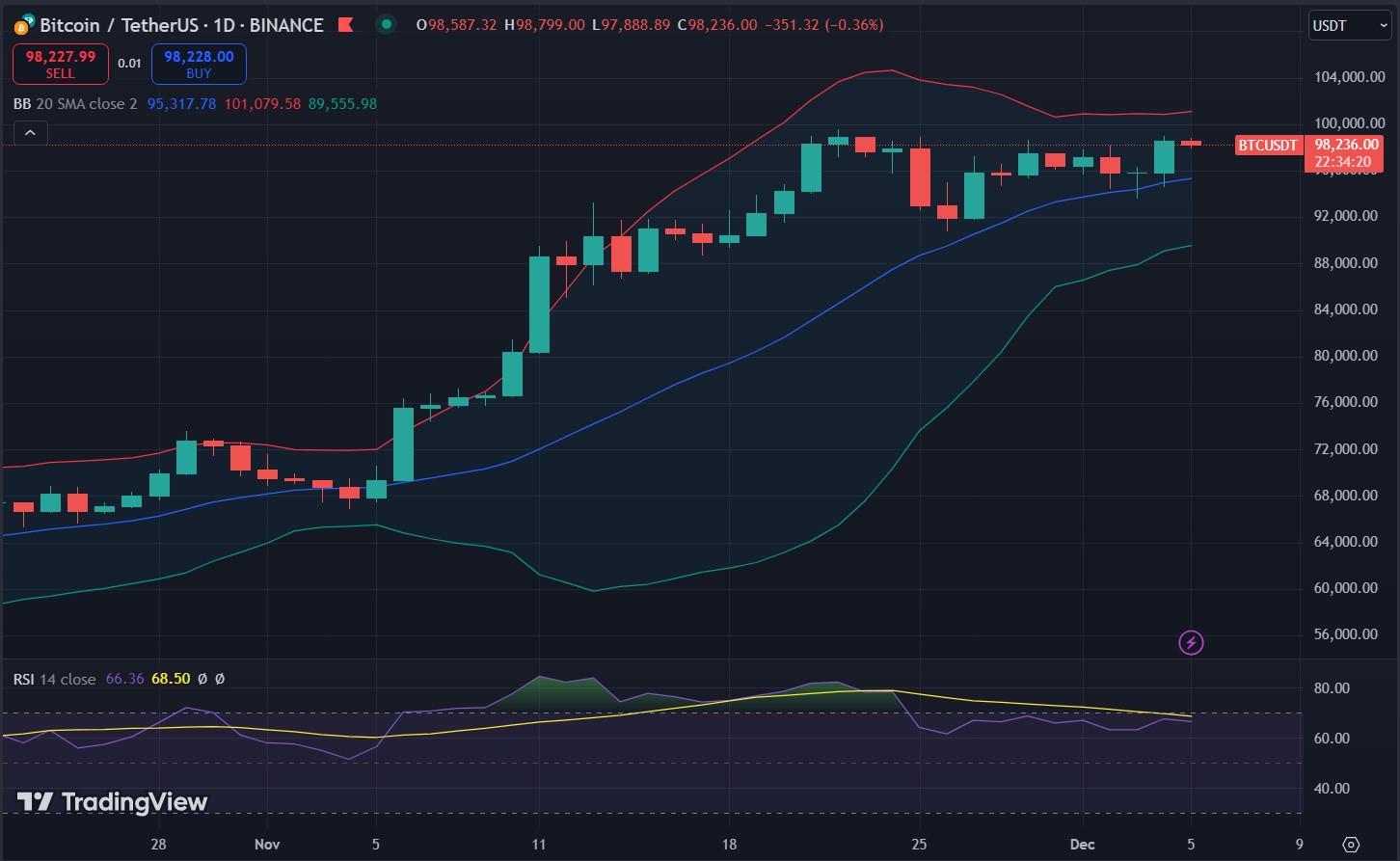Viewport: 1400px width, 861px height.
Task: Click the 88,000.00 price axis label
Action: tap(1347, 262)
